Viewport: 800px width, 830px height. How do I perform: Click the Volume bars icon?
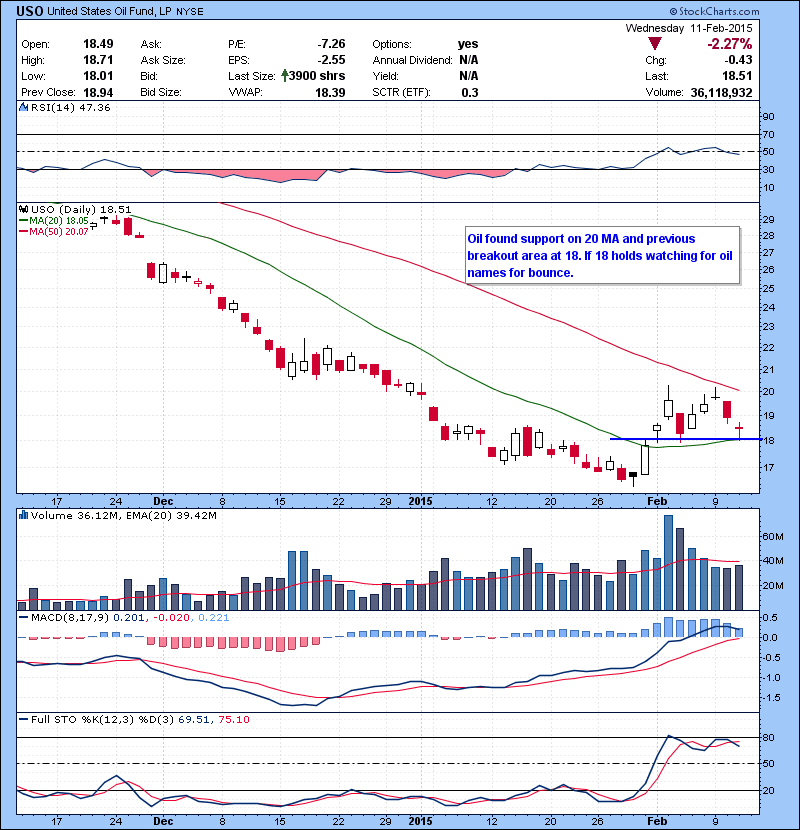23,515
